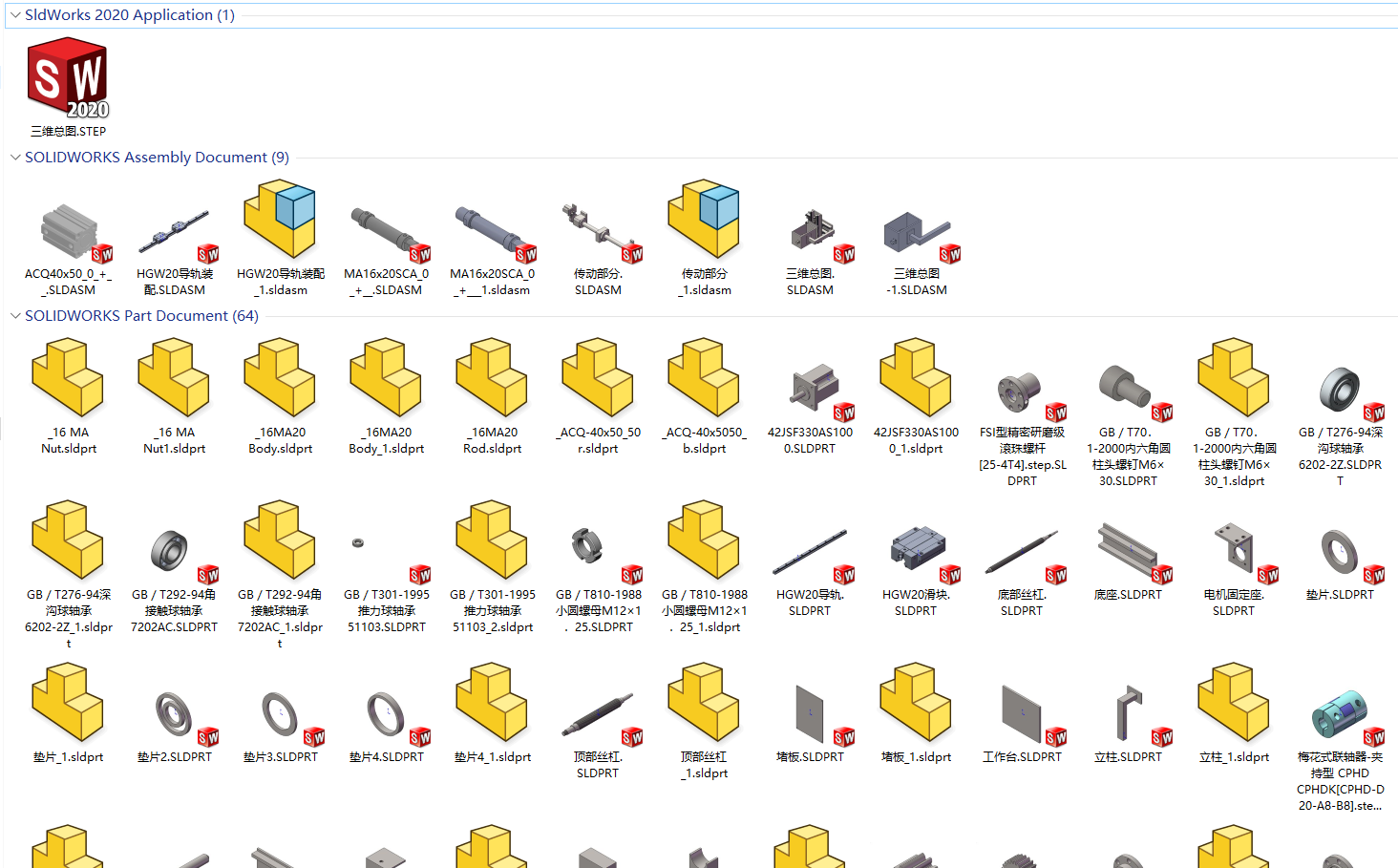Select the 底座.SLDPRT base part

click(1128, 561)
